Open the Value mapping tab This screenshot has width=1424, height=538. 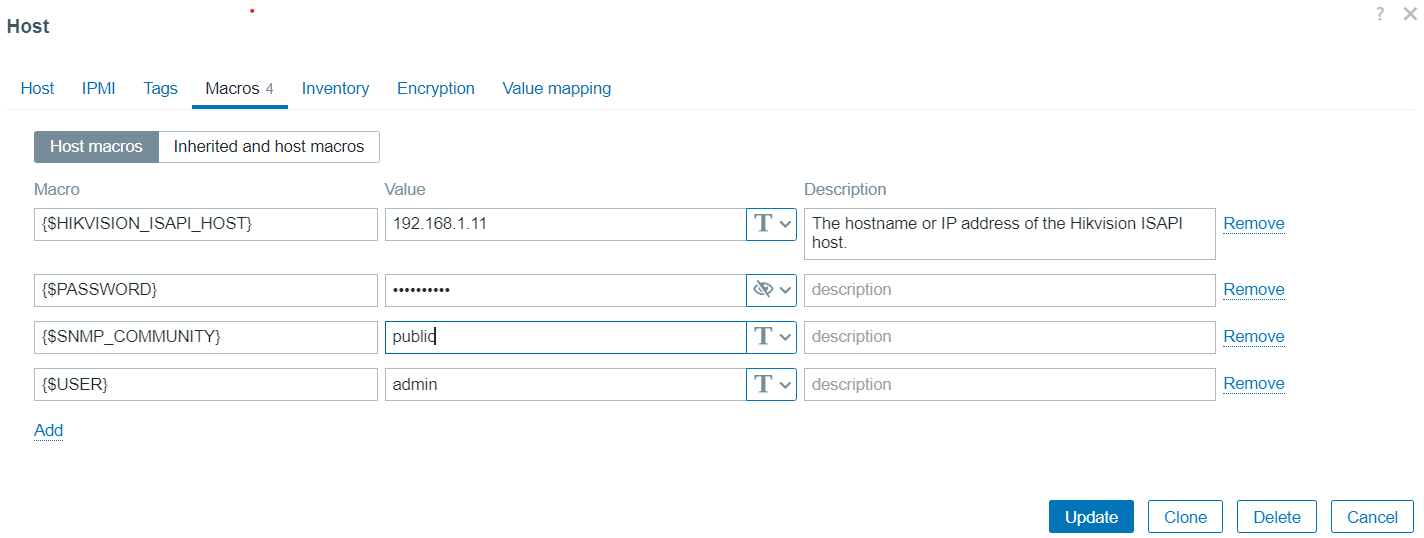[556, 88]
